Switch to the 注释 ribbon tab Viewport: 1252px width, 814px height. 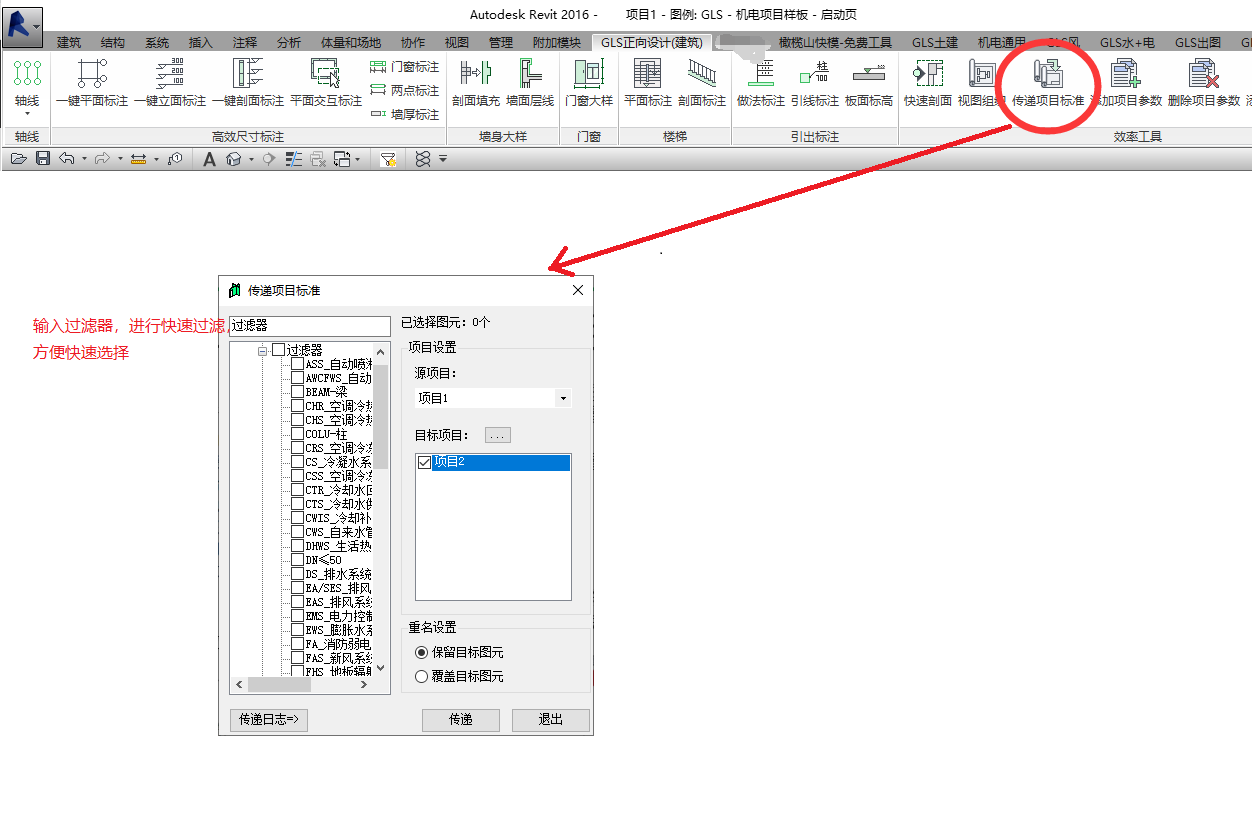[245, 42]
